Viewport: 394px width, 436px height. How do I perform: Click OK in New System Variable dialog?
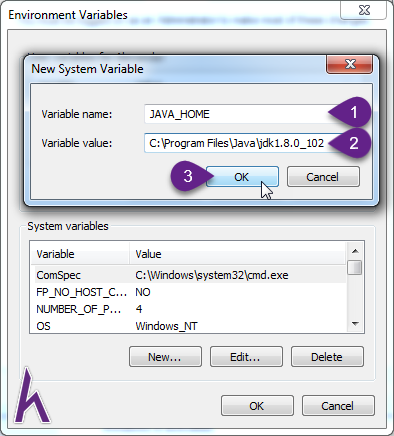[242, 177]
